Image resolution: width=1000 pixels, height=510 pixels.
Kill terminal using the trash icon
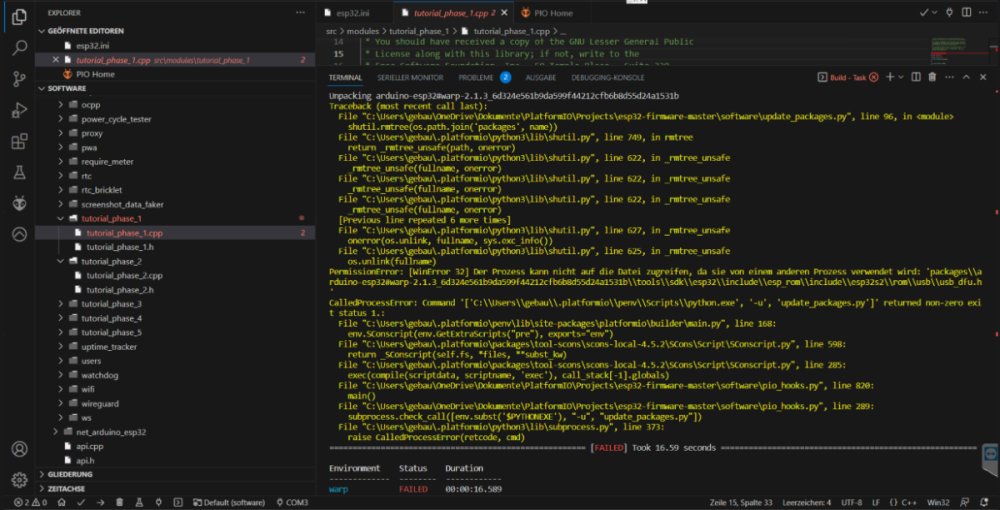point(932,77)
